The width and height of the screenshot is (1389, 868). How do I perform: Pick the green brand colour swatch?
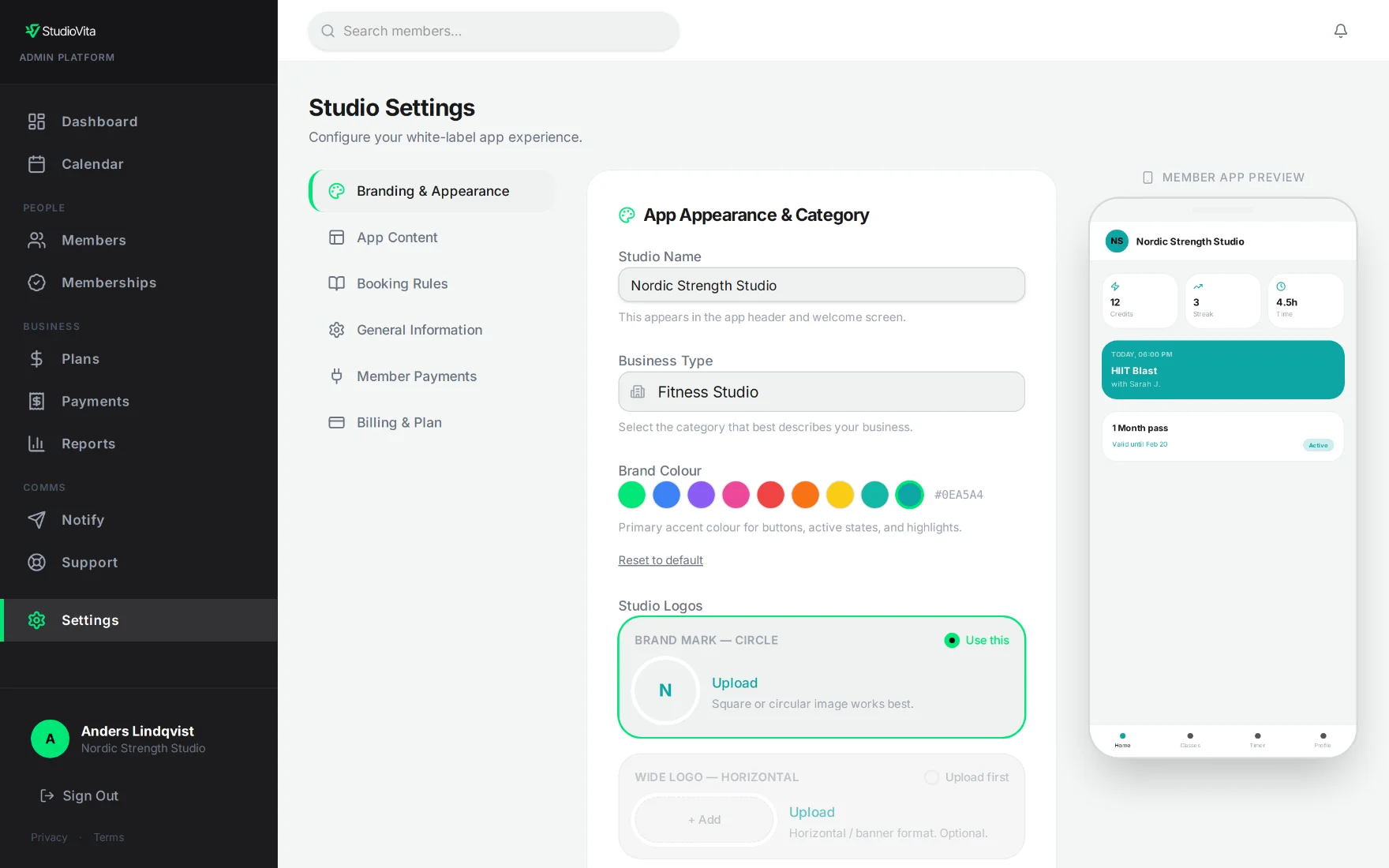(631, 495)
